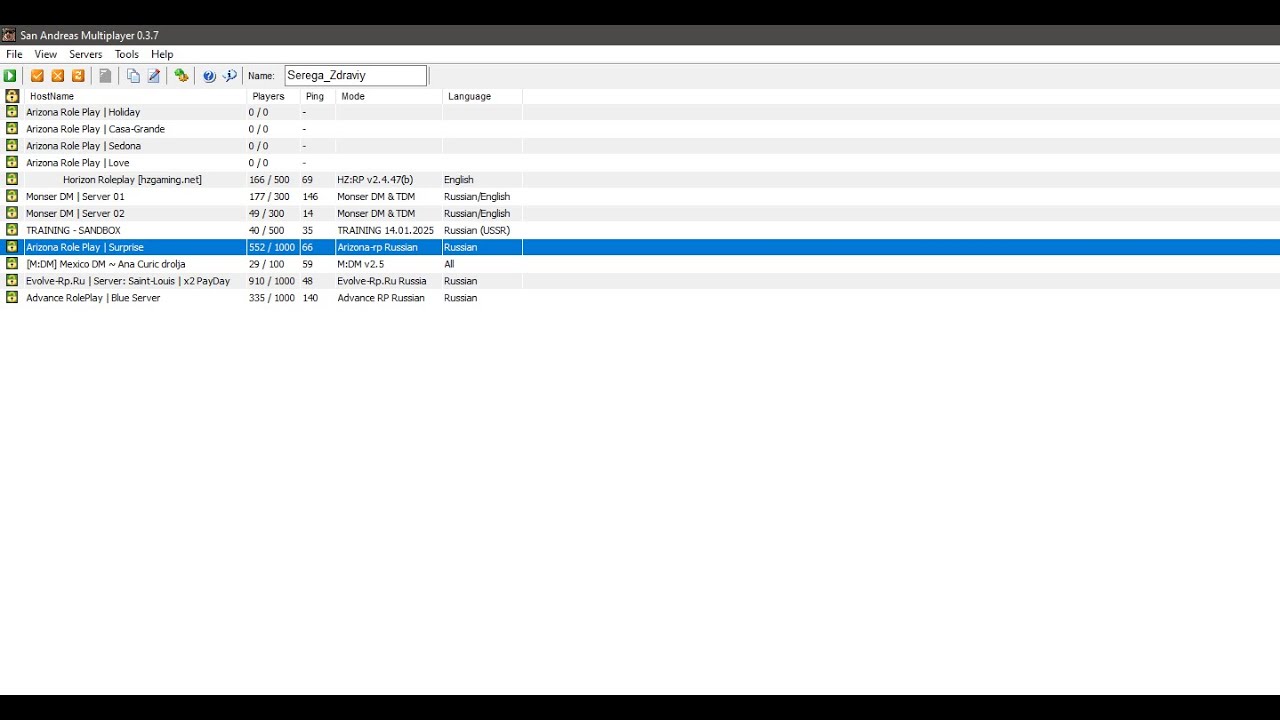1280x720 pixels.
Task: Click lock icon beside Arizona Role Play Surprise
Action: coord(12,247)
